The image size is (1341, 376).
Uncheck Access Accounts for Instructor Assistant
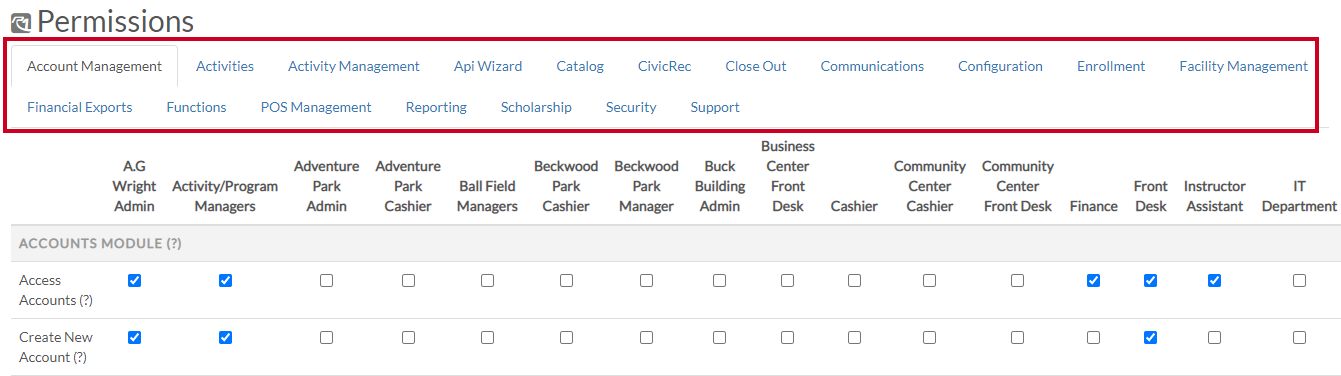pos(1214,281)
